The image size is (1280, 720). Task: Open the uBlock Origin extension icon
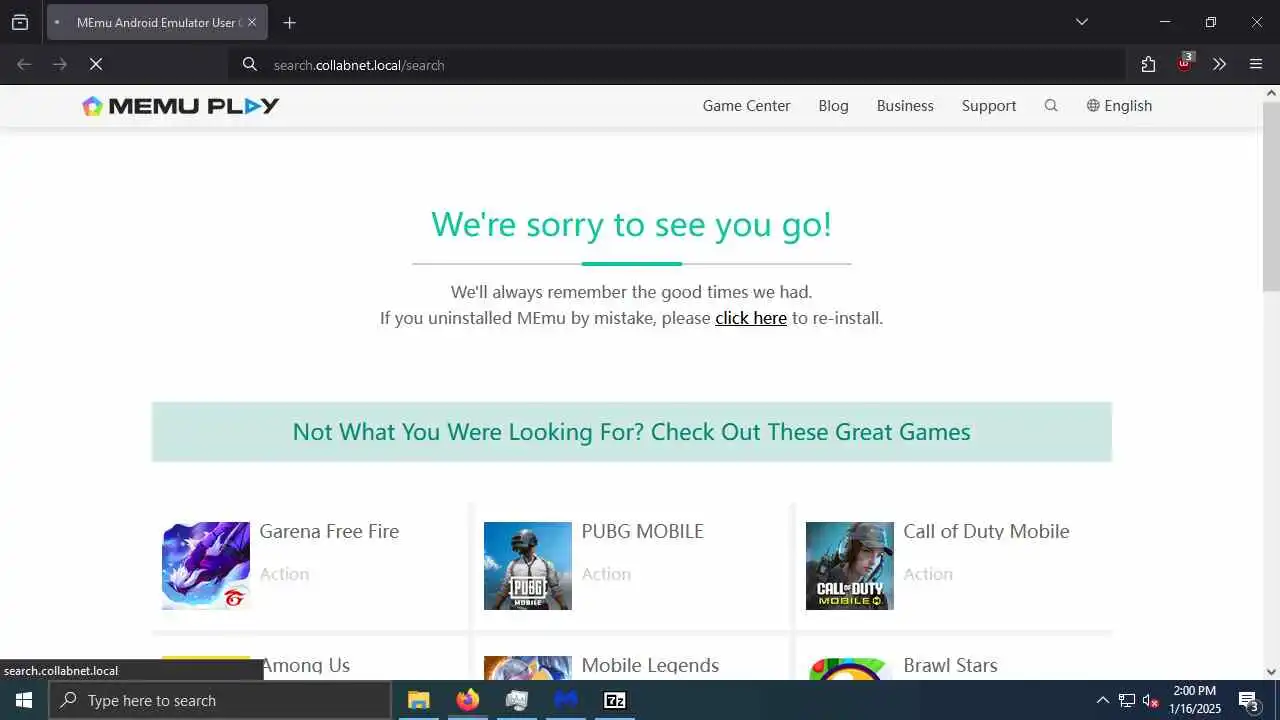(x=1185, y=62)
